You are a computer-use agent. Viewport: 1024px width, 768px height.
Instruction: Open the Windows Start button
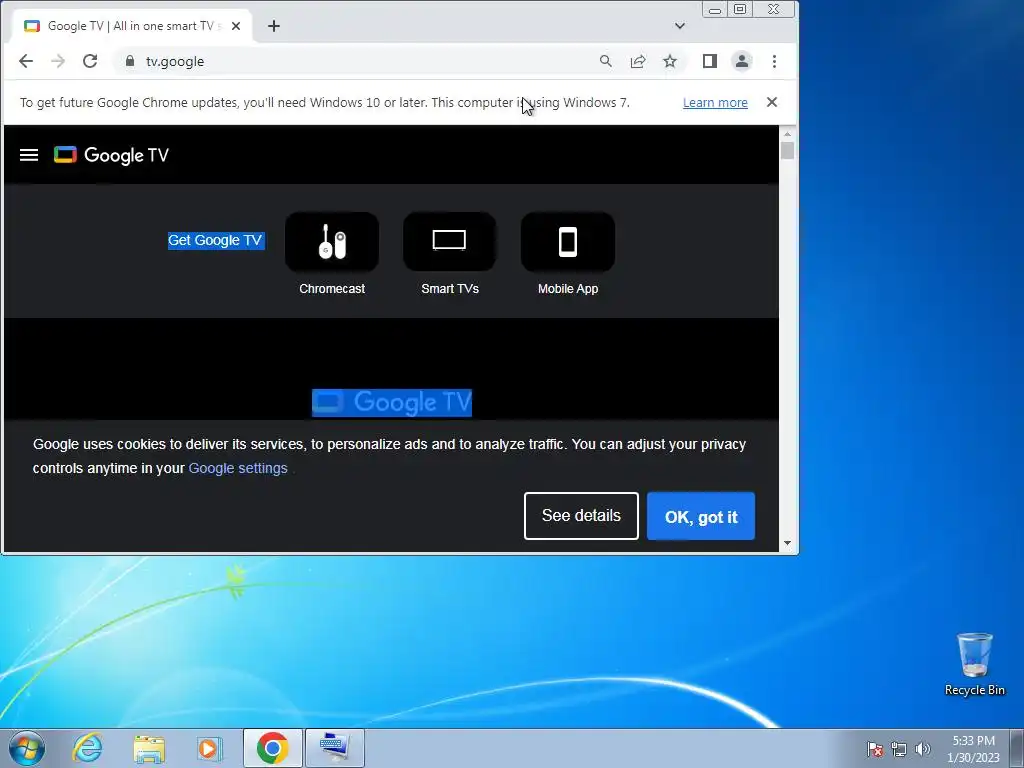[x=27, y=748]
